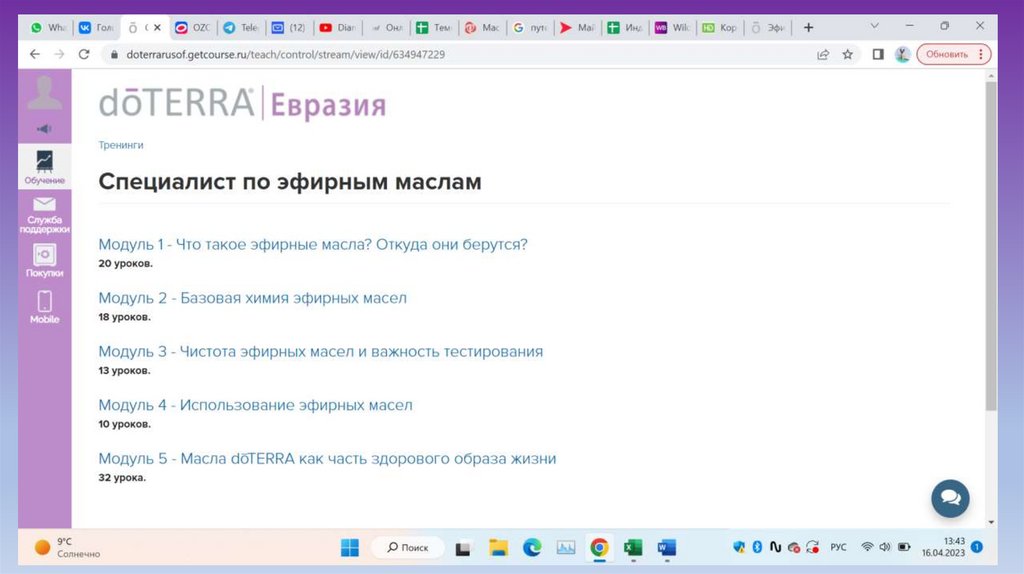Image resolution: width=1024 pixels, height=574 pixels.
Task: Open the chat bubble widget
Action: click(950, 498)
